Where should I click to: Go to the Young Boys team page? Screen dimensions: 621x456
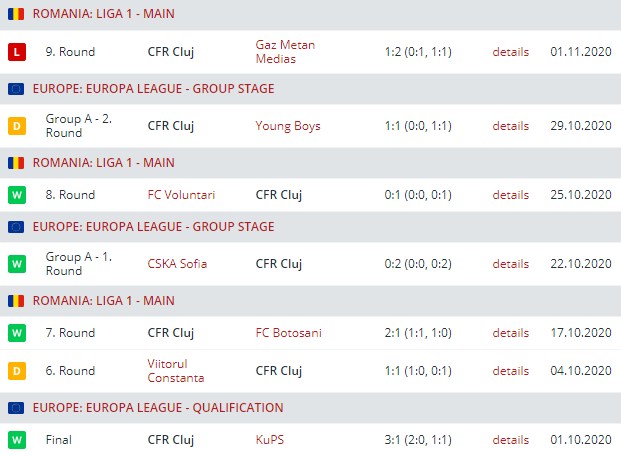[288, 126]
